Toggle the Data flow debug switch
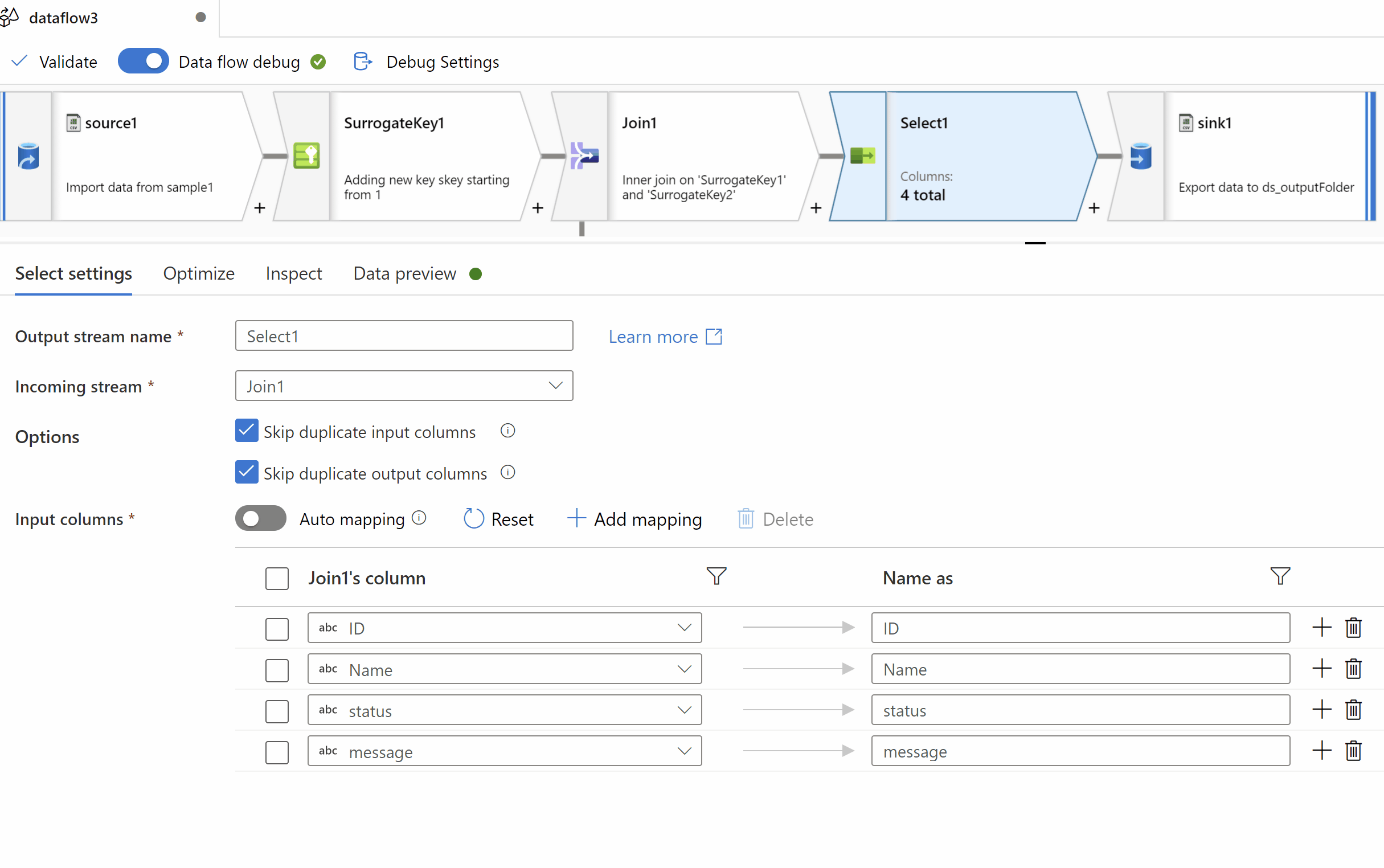This screenshot has width=1384, height=868. pos(142,62)
